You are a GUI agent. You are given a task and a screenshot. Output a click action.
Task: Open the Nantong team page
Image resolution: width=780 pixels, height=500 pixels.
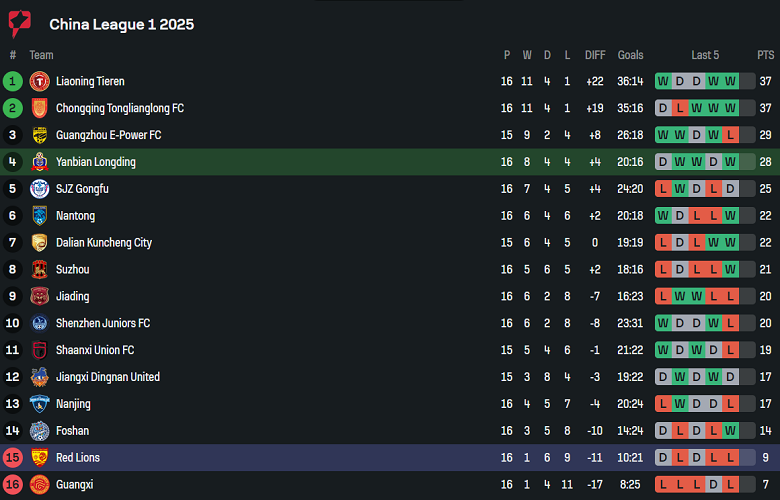[76, 216]
